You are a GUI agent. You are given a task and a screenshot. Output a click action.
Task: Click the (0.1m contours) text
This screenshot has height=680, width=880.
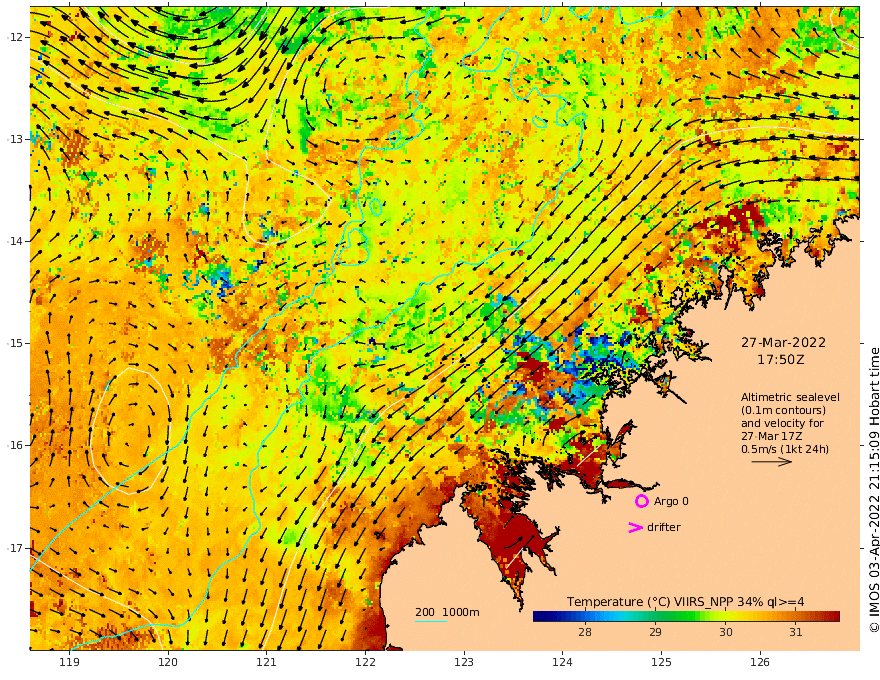[783, 410]
